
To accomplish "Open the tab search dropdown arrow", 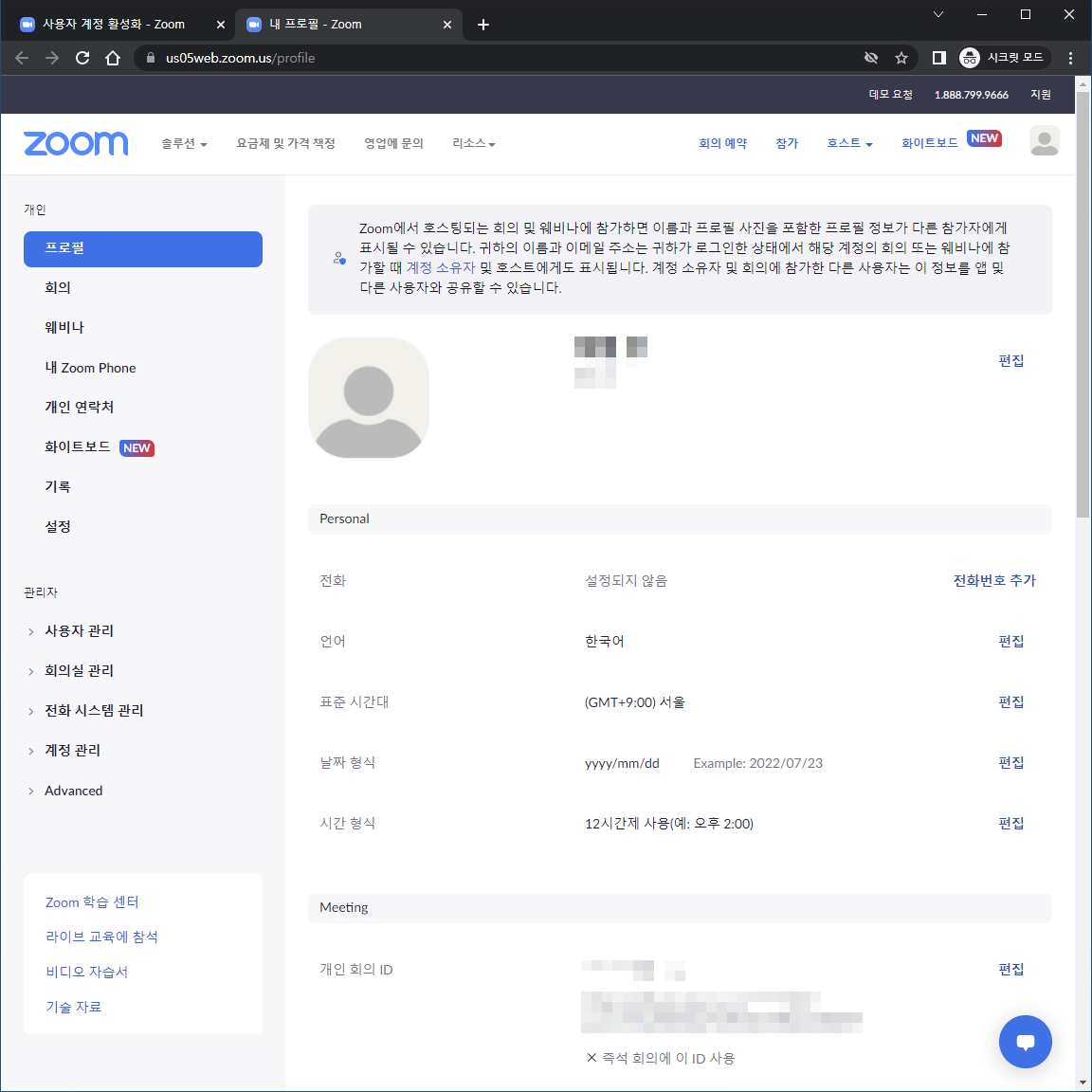I will click(x=938, y=14).
